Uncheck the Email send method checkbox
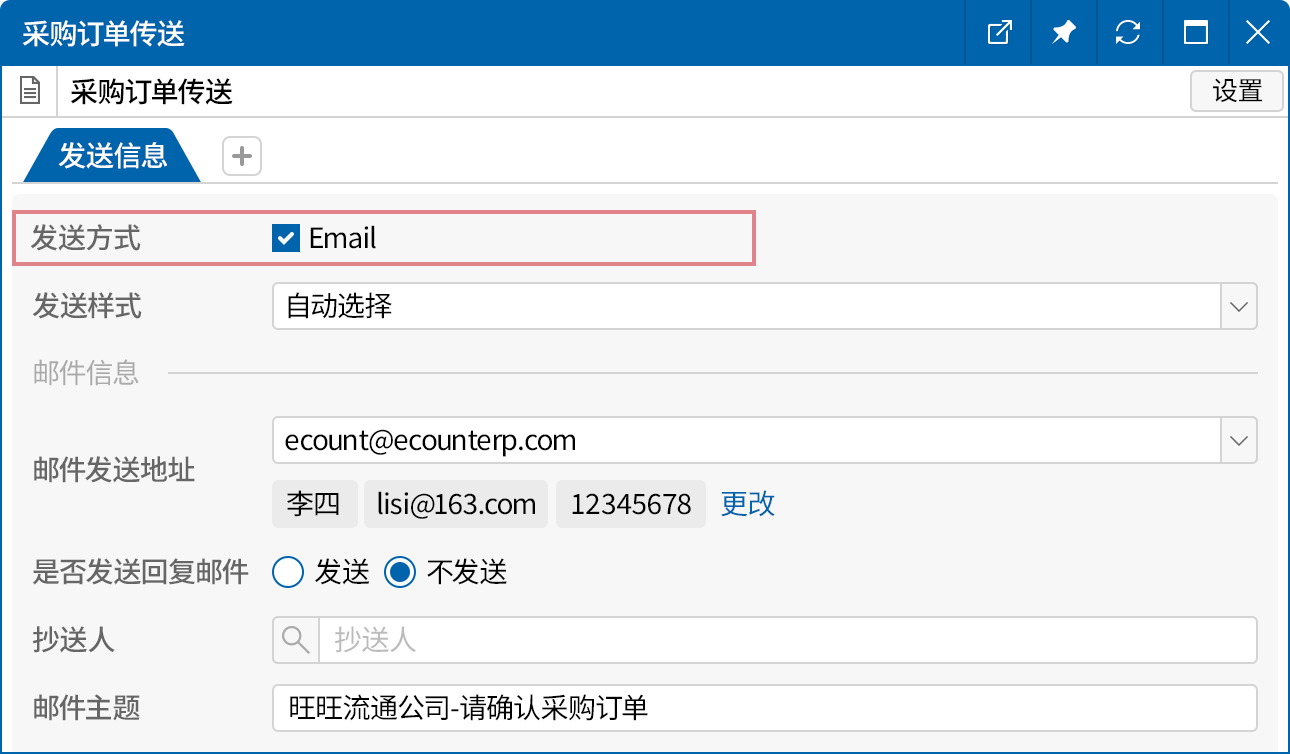Screen dimensions: 1290x754 coord(286,238)
